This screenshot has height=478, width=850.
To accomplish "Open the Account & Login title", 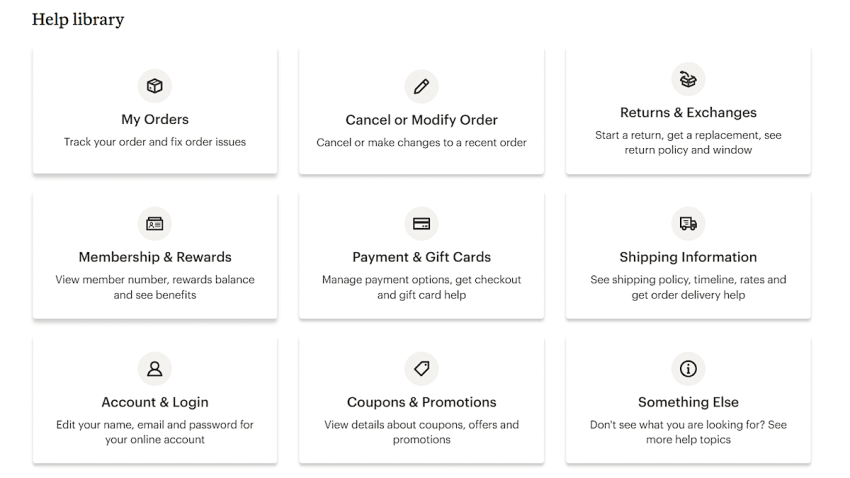I will pos(155,402).
